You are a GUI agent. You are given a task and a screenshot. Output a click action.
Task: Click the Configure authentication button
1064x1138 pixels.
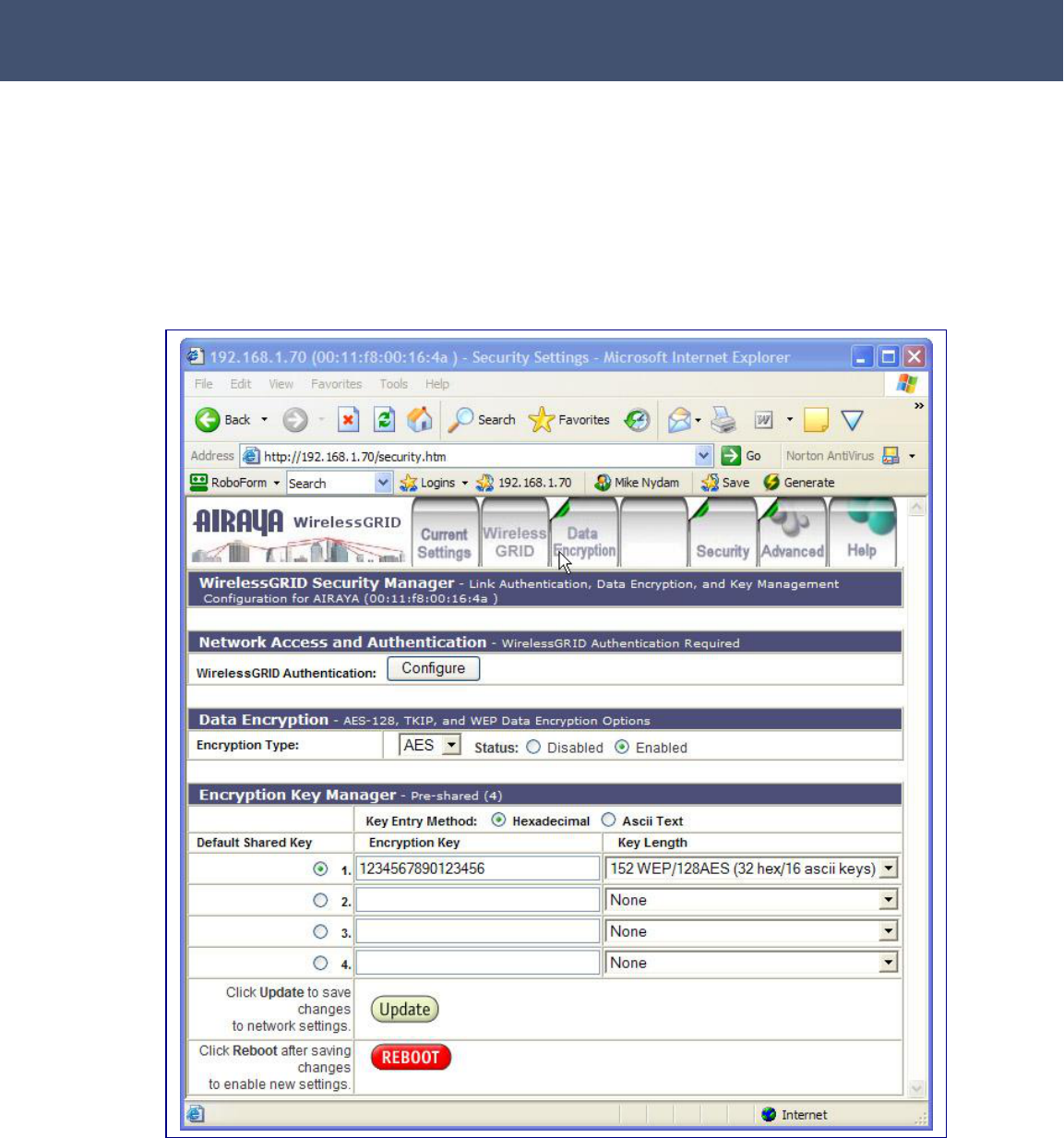coord(434,668)
